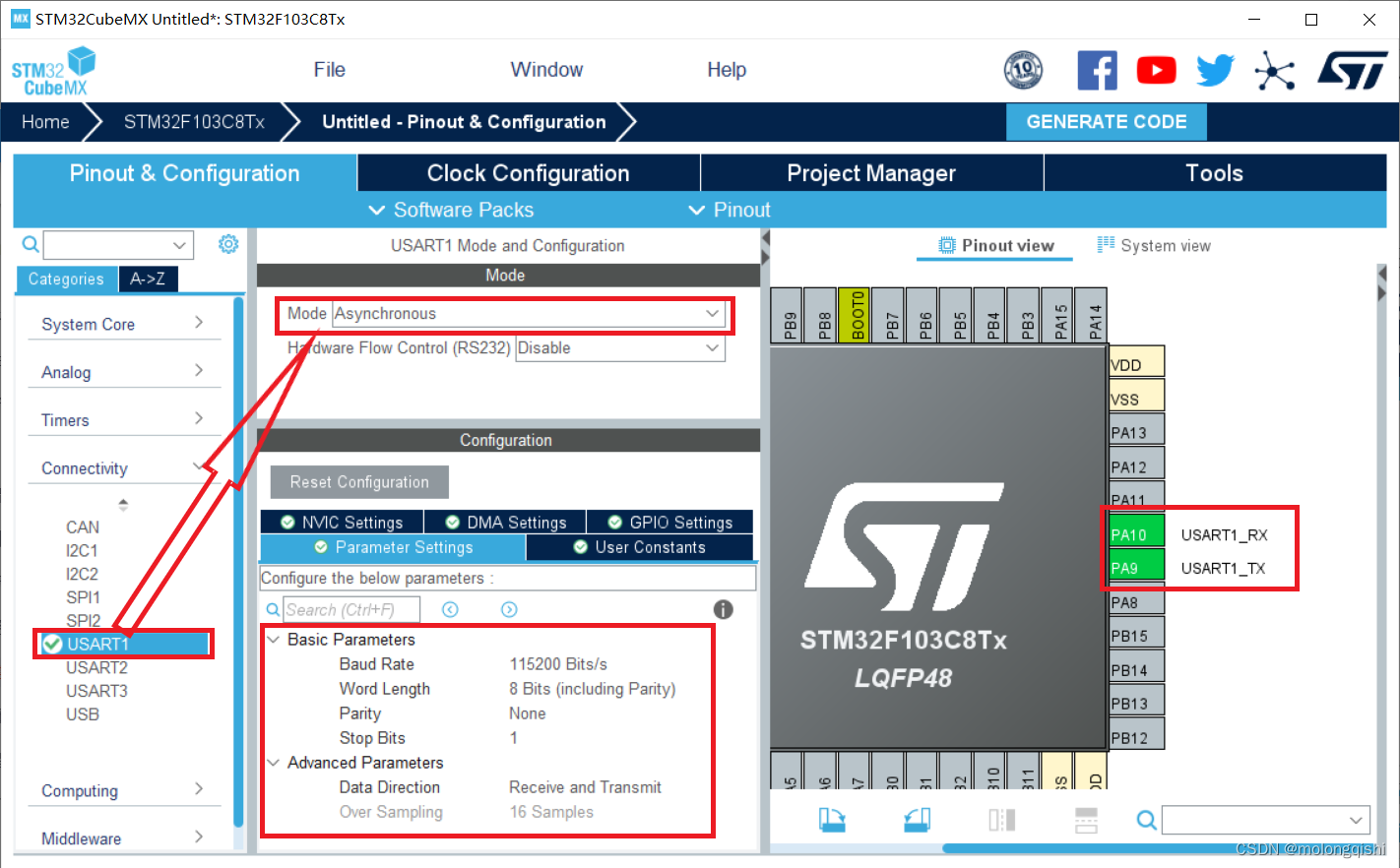
Task: Click the STM32F103C8Tx breadcrumb
Action: coord(194,122)
